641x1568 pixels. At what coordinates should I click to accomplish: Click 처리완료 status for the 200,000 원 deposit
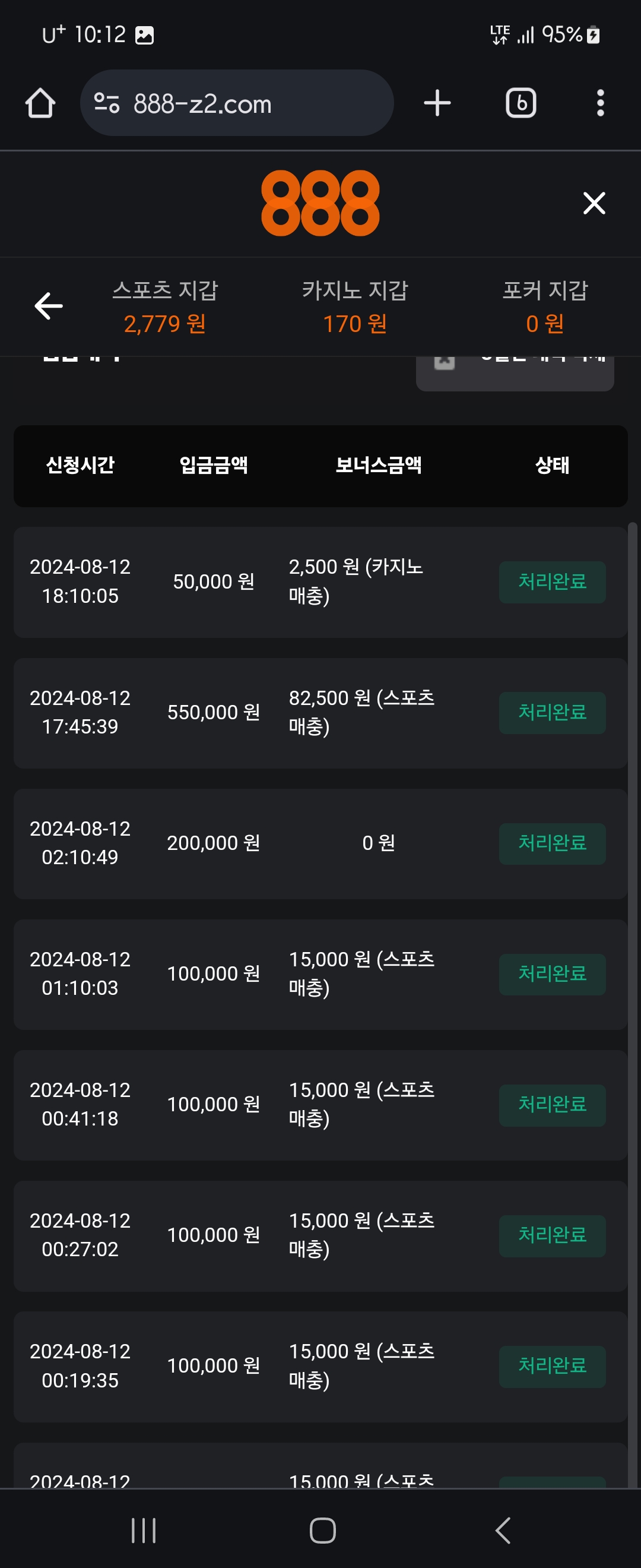[551, 843]
